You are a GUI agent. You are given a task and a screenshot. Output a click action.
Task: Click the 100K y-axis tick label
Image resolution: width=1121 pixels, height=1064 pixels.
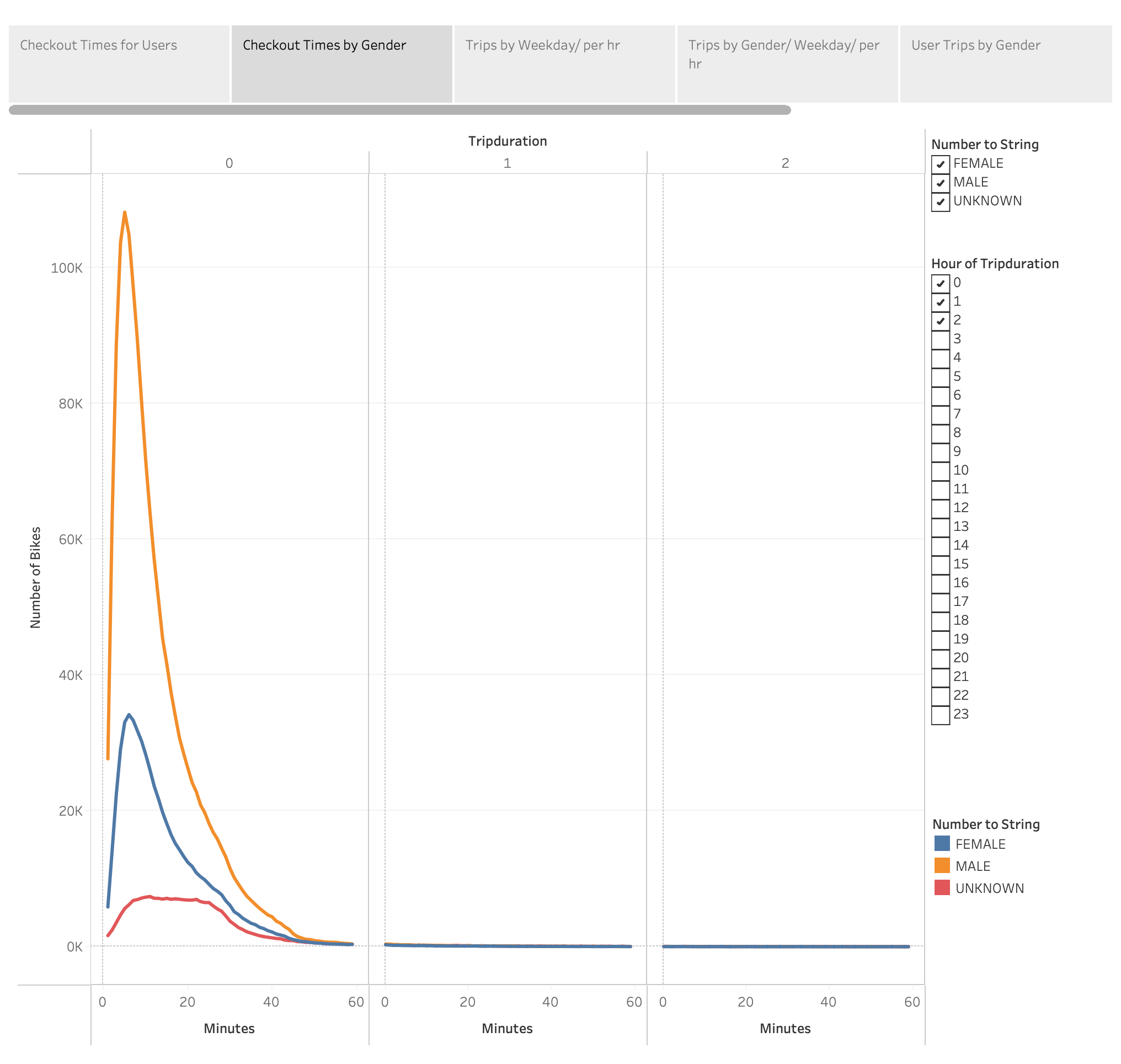pyautogui.click(x=66, y=268)
